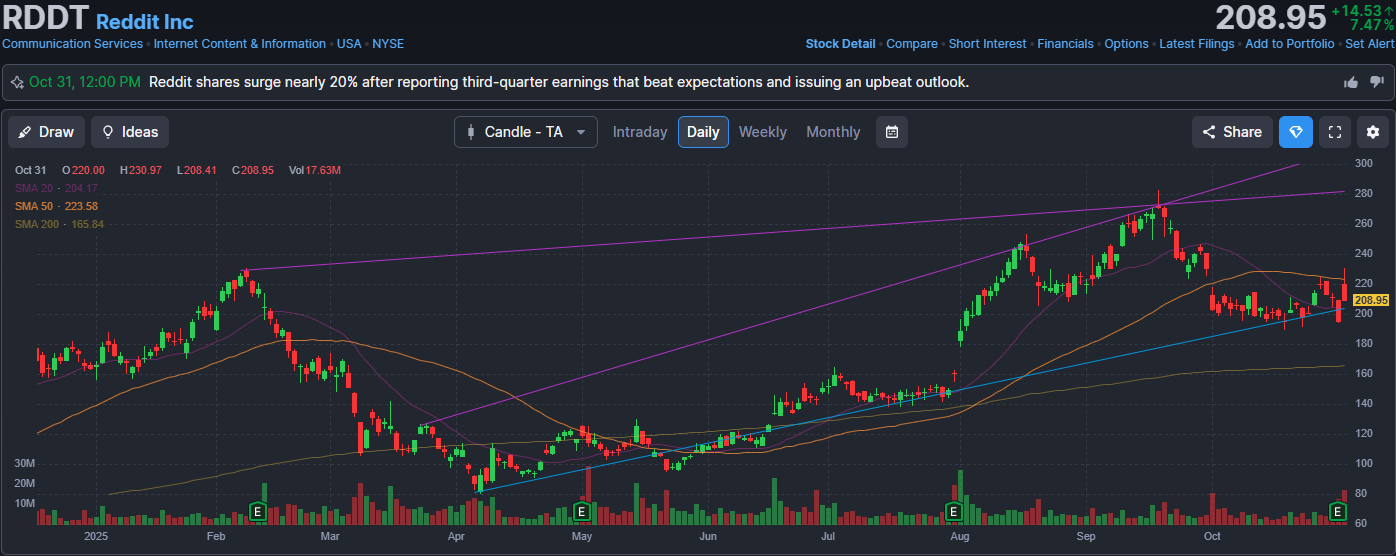Click the 208.95 current price tag on axis
Screen dimensions: 1396x556
(1372, 300)
